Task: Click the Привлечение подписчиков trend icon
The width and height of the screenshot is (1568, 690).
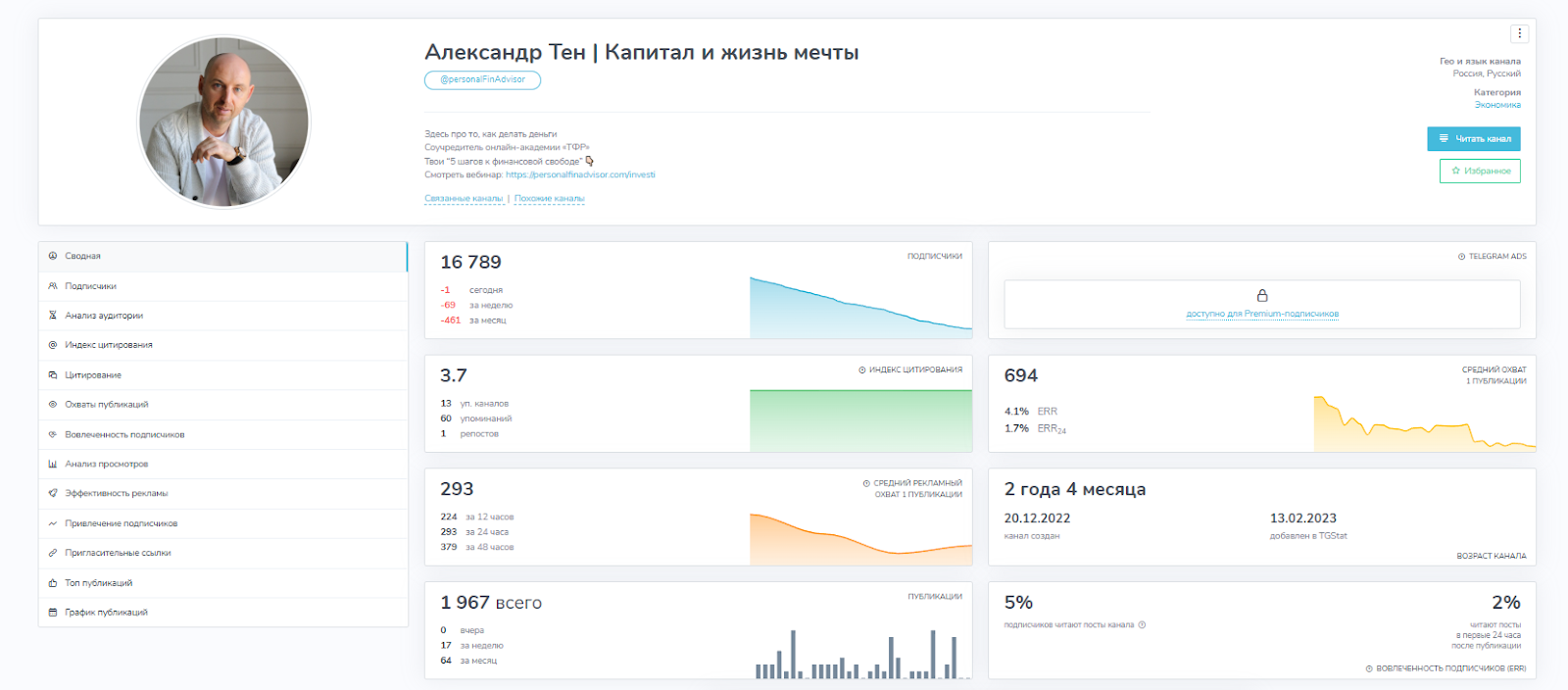Action: pyautogui.click(x=53, y=523)
